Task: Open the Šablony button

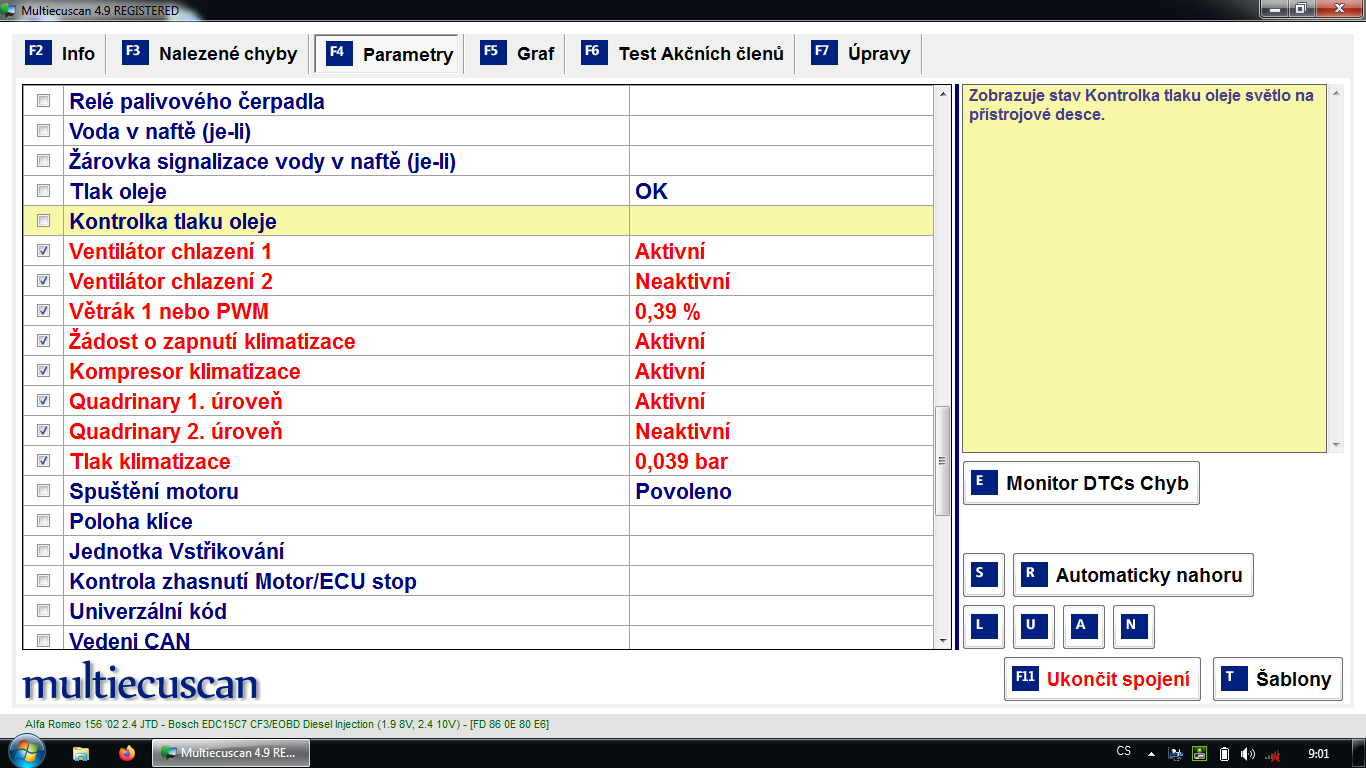Action: (1277, 679)
